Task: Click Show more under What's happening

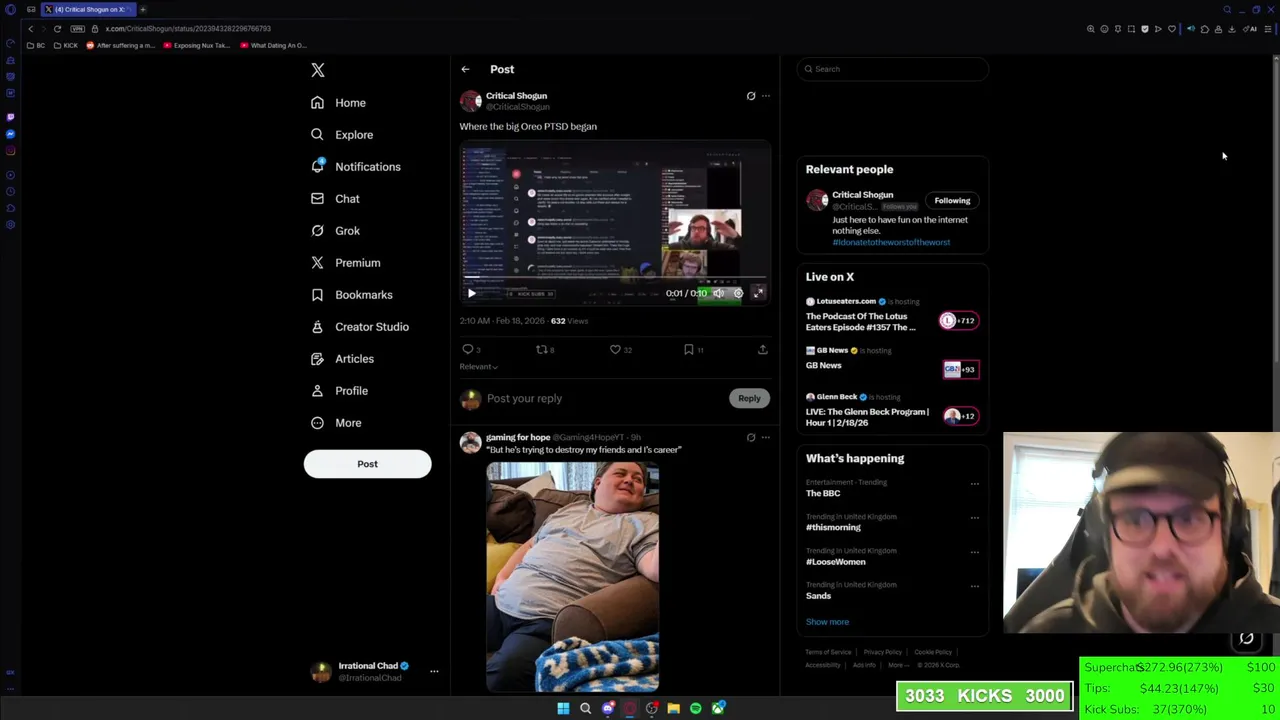Action: coord(827,622)
